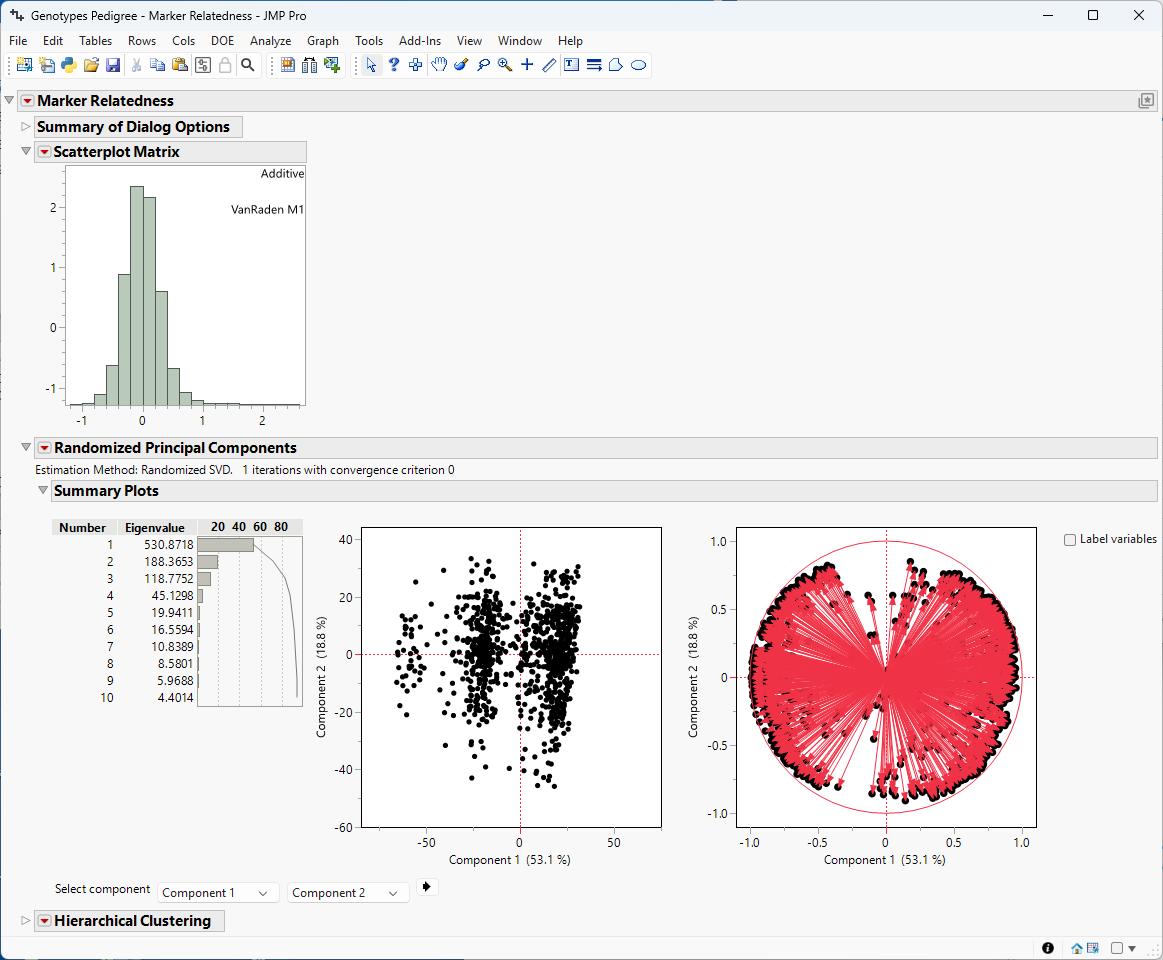Open the Analyze menu
This screenshot has width=1163, height=960.
(x=270, y=41)
